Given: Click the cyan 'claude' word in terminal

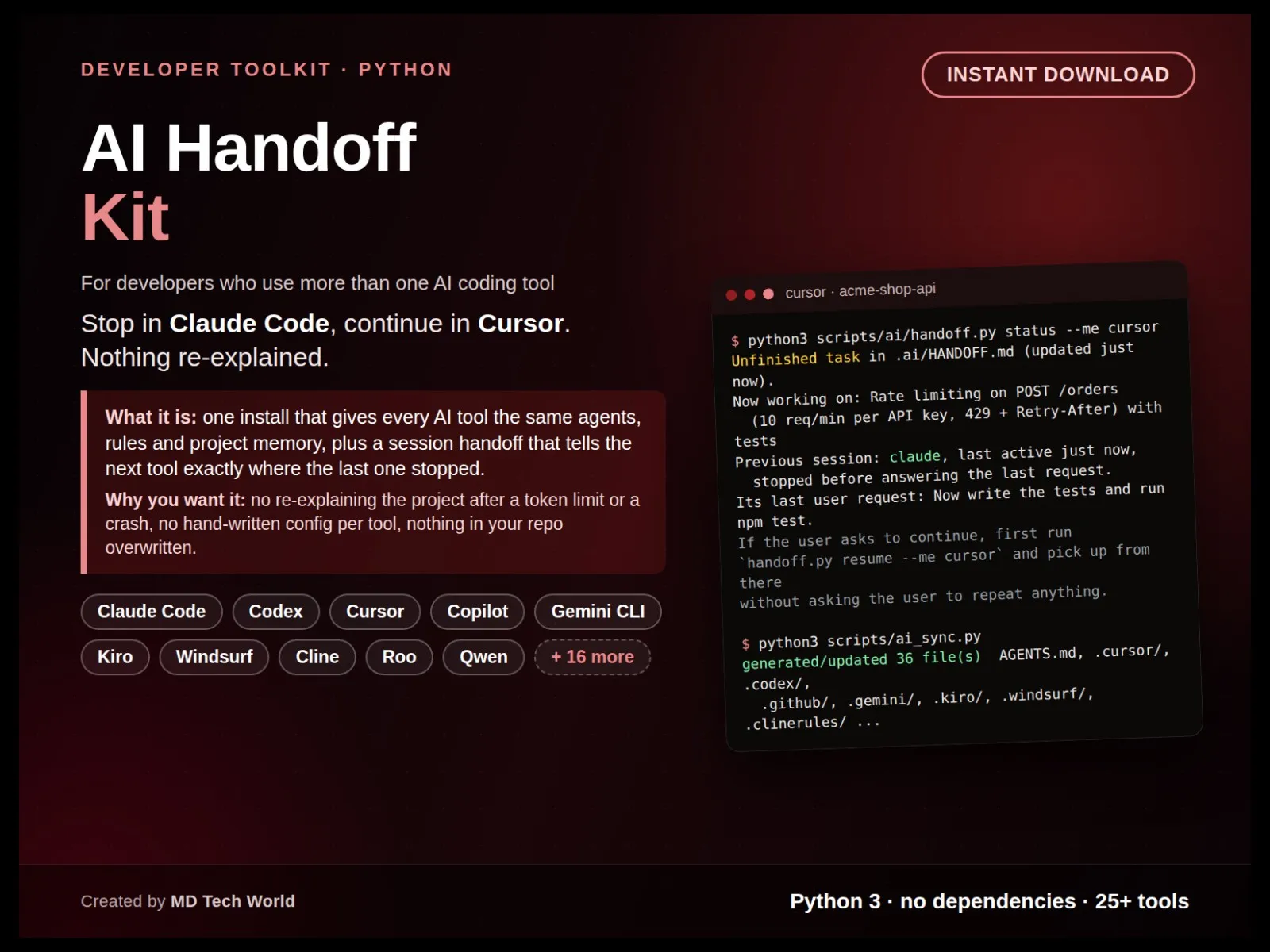Looking at the screenshot, I should coord(914,456).
